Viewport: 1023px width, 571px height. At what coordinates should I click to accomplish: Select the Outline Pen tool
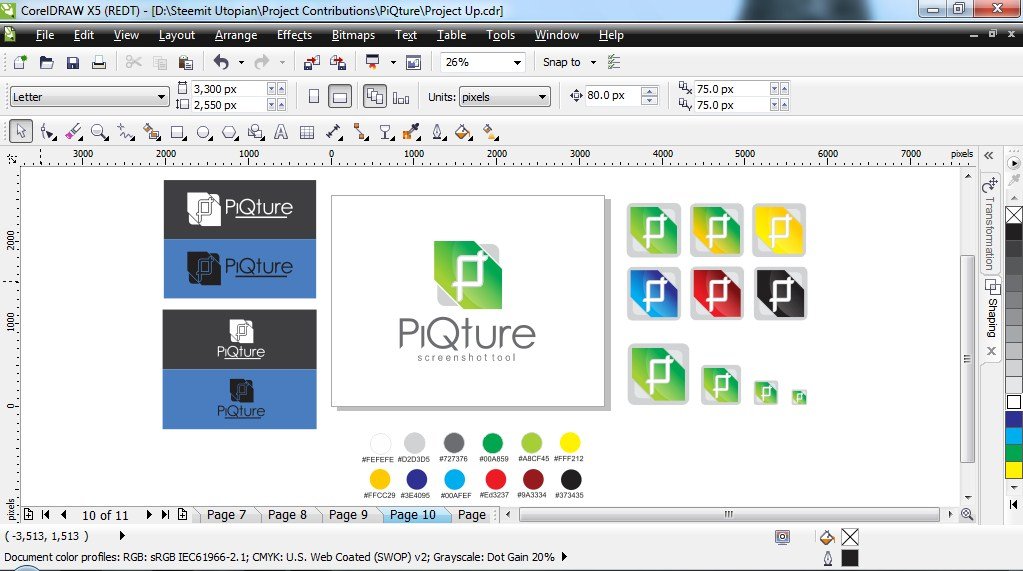(438, 132)
